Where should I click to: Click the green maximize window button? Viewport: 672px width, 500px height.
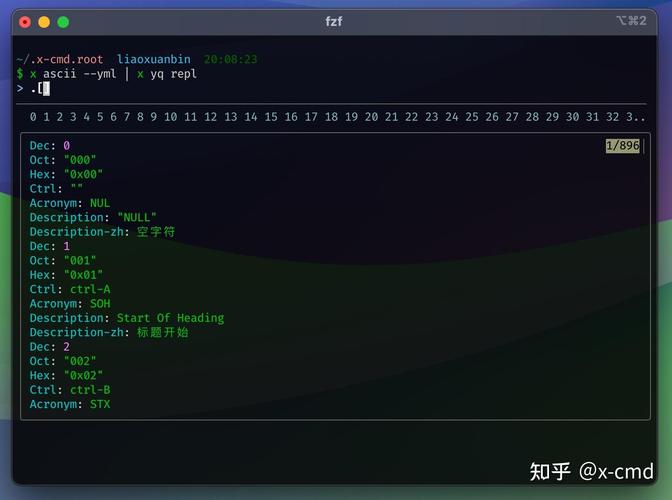click(x=63, y=21)
